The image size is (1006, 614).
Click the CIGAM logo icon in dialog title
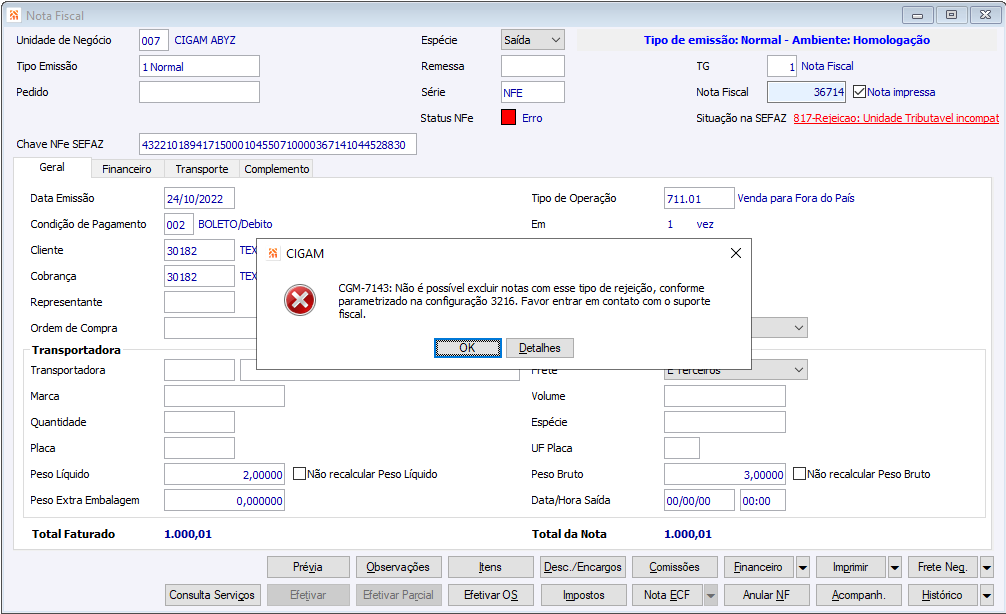point(273,253)
